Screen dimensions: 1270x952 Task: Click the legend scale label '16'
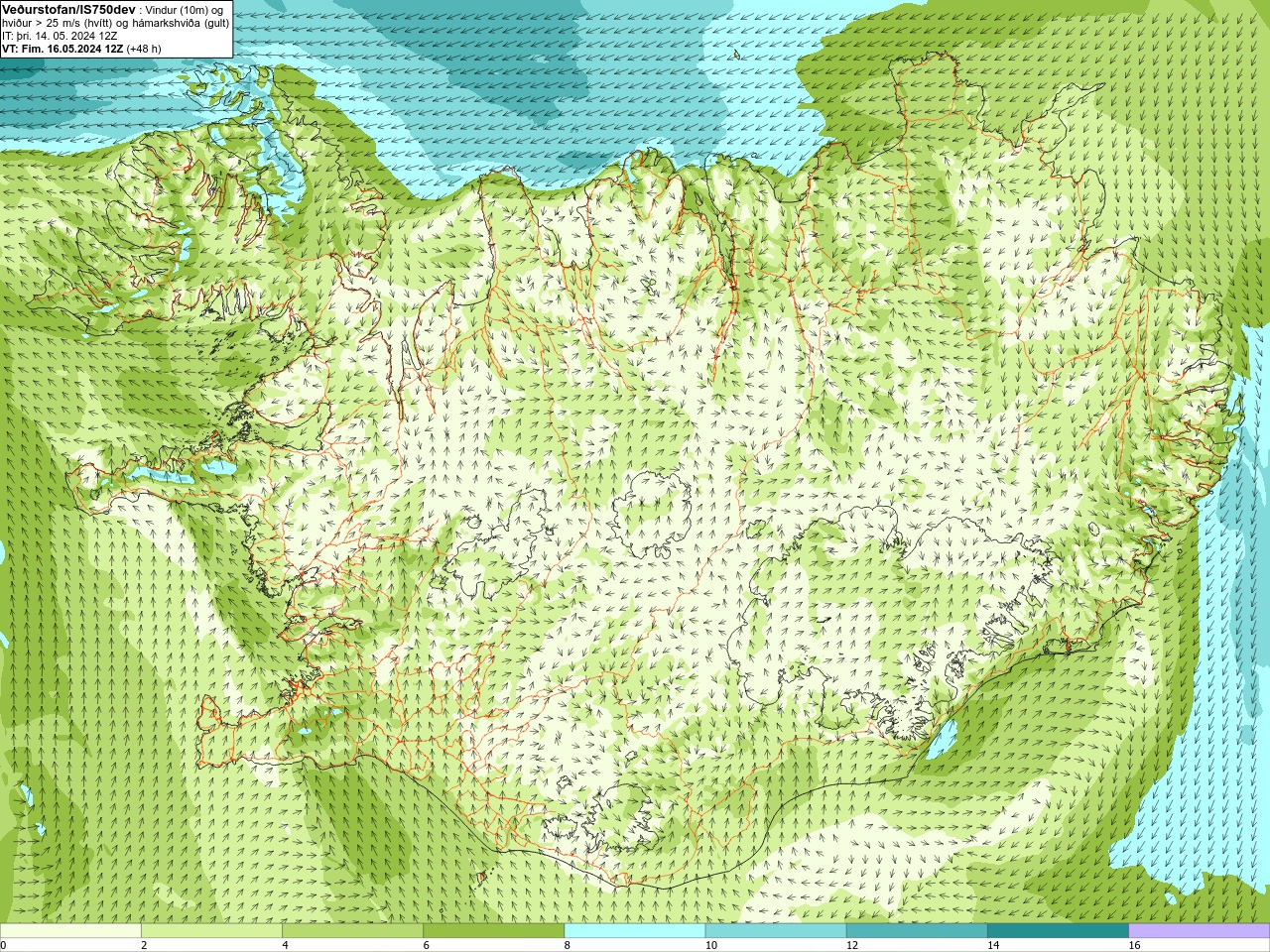pos(1134,945)
